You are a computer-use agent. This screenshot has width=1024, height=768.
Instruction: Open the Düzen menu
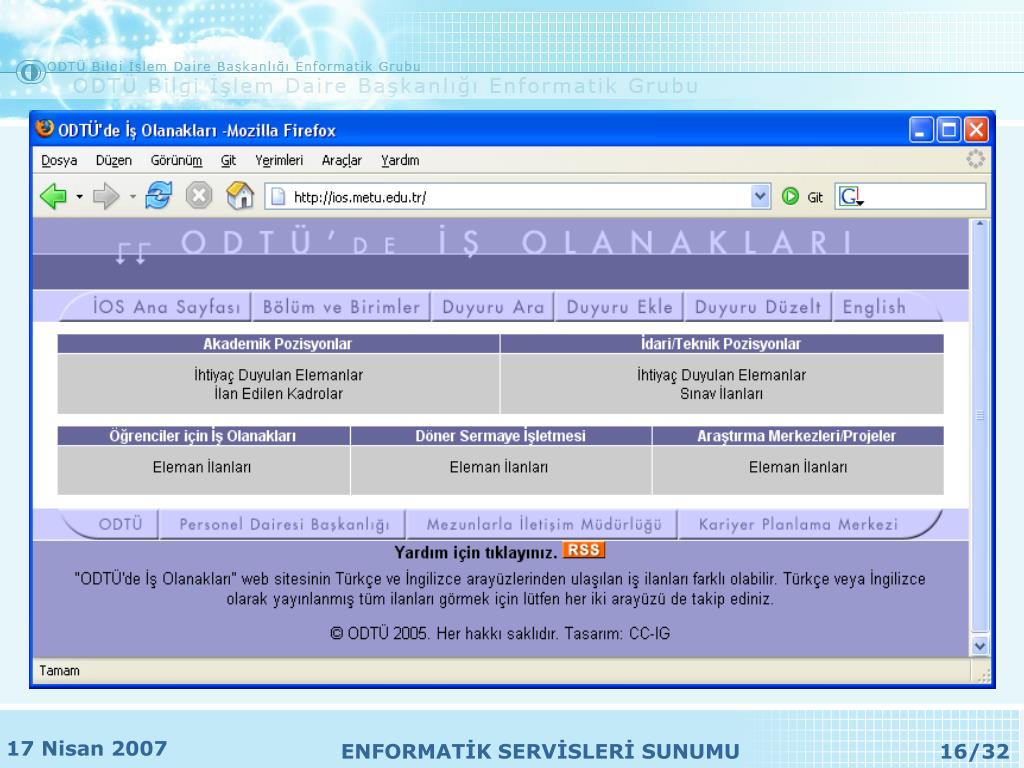114,161
